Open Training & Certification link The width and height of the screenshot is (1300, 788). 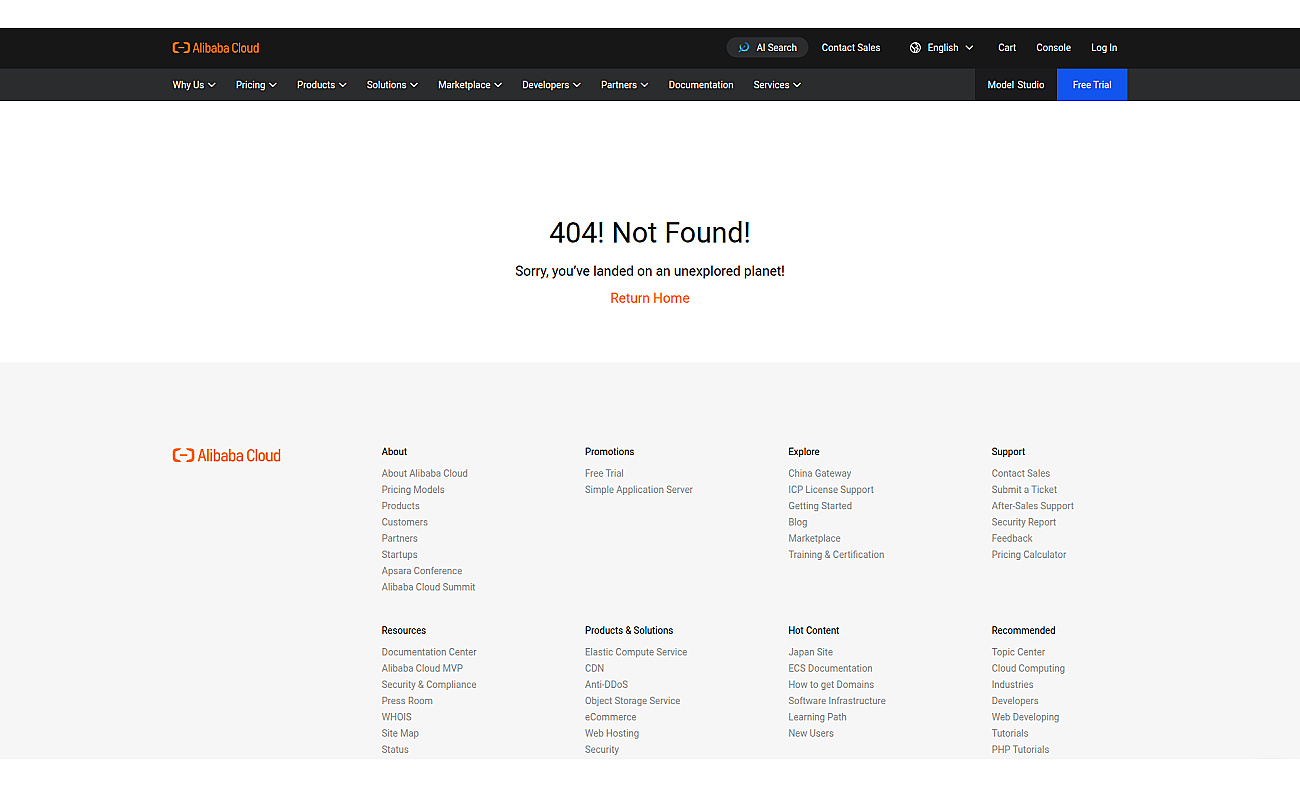(836, 555)
